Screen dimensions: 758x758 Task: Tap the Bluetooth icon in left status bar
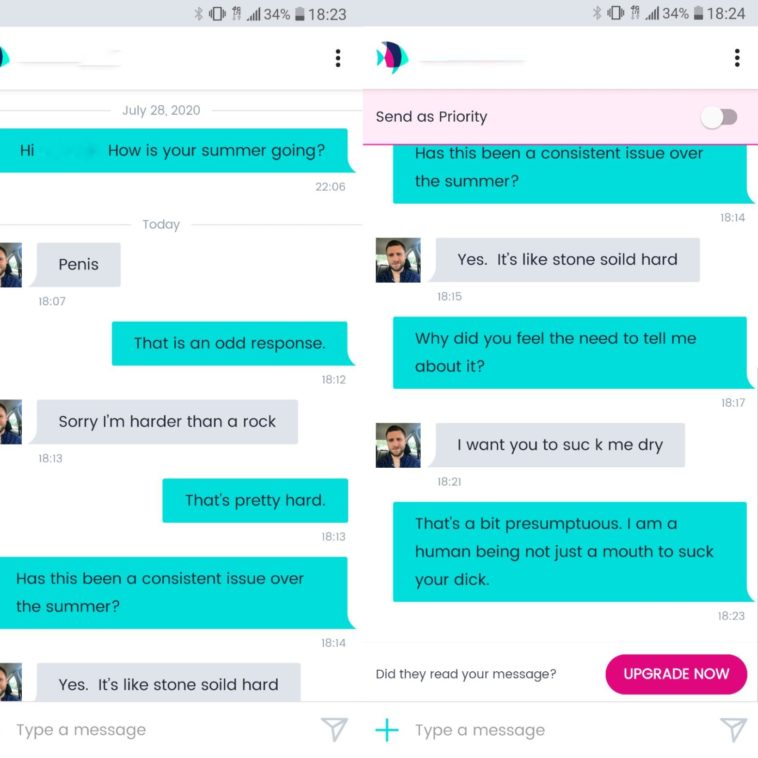tap(198, 14)
